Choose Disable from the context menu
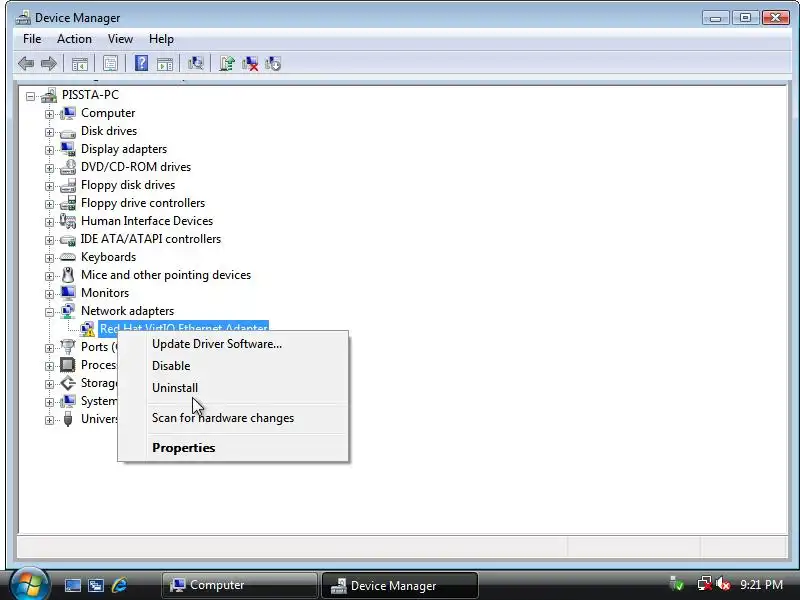 coord(233,366)
